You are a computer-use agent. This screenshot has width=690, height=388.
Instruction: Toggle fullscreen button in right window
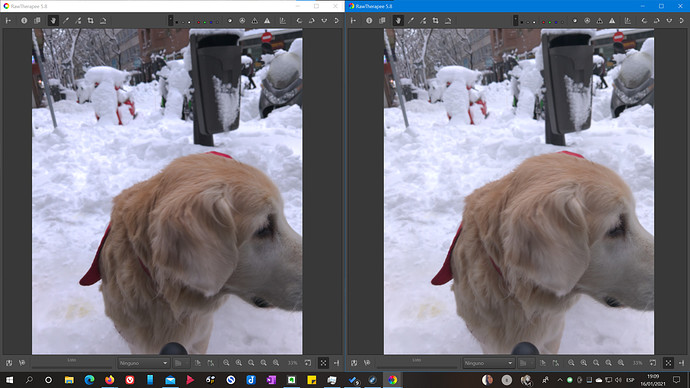[668, 363]
